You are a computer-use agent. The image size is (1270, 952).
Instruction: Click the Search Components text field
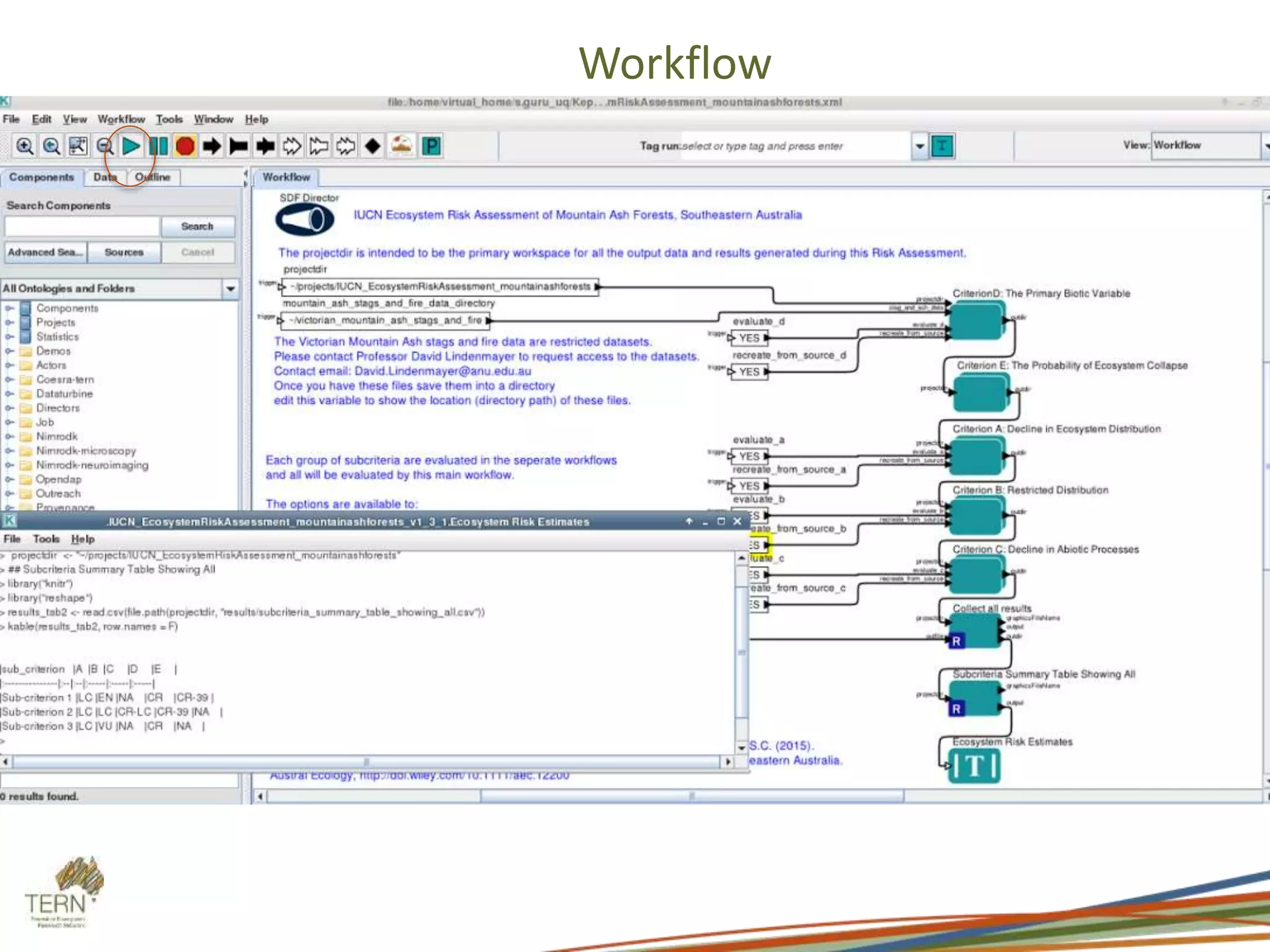pos(82,227)
